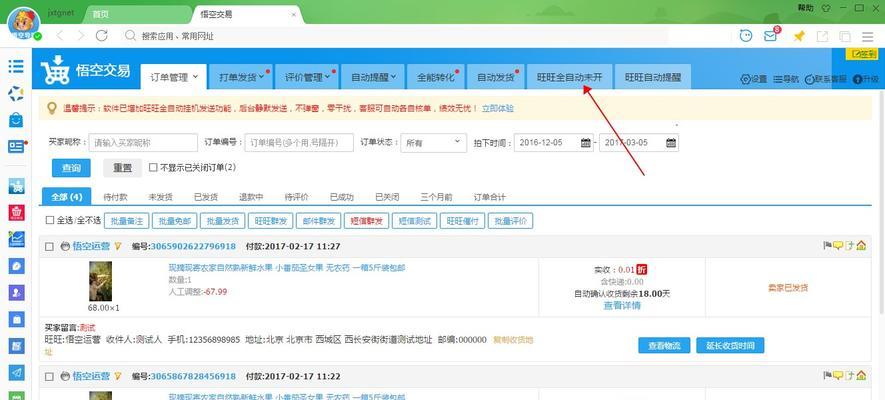The height and width of the screenshot is (400, 885).
Task: Click the search apps address bar
Action: [x=395, y=36]
